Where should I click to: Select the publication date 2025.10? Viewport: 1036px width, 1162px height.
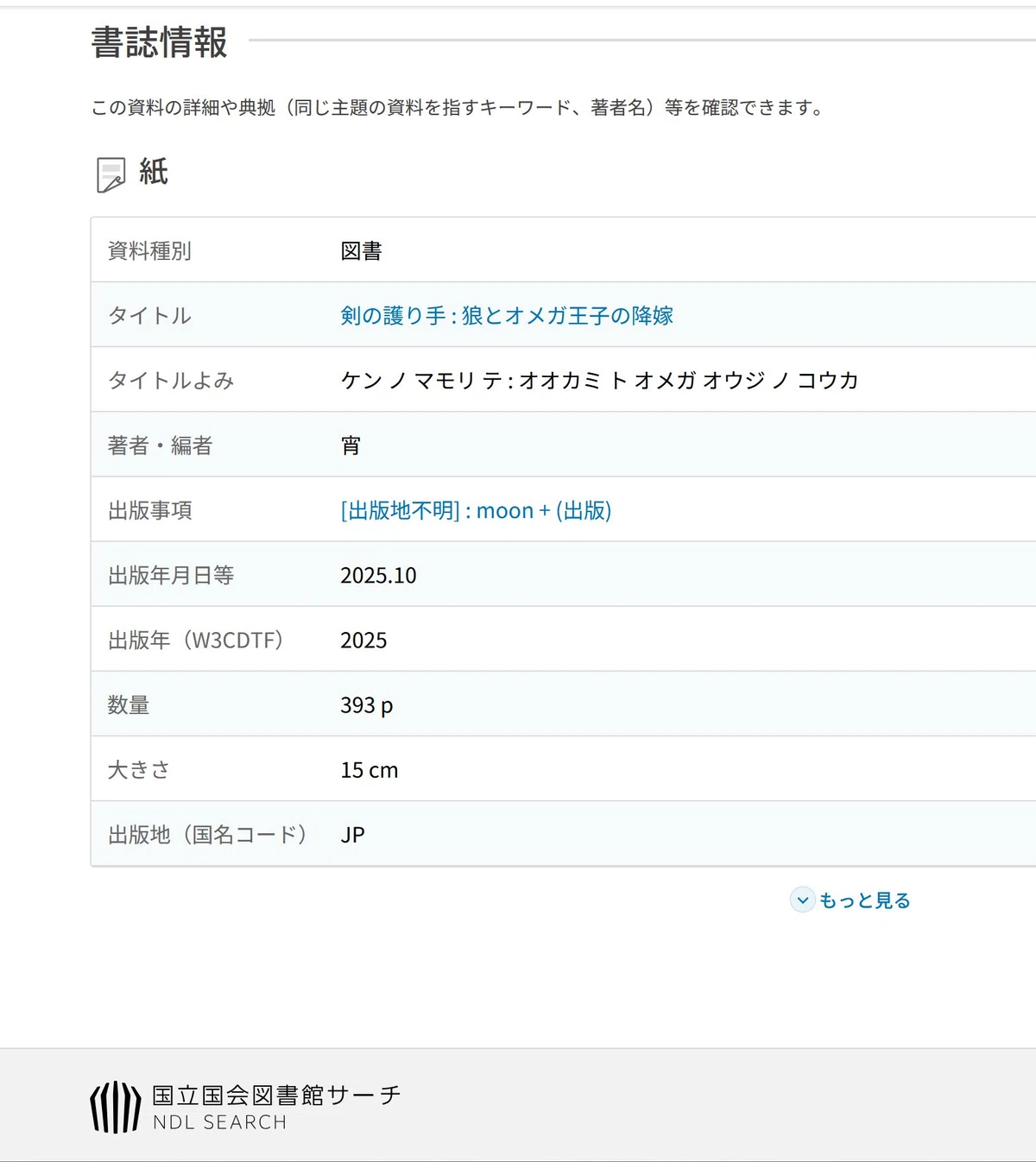[x=378, y=576]
